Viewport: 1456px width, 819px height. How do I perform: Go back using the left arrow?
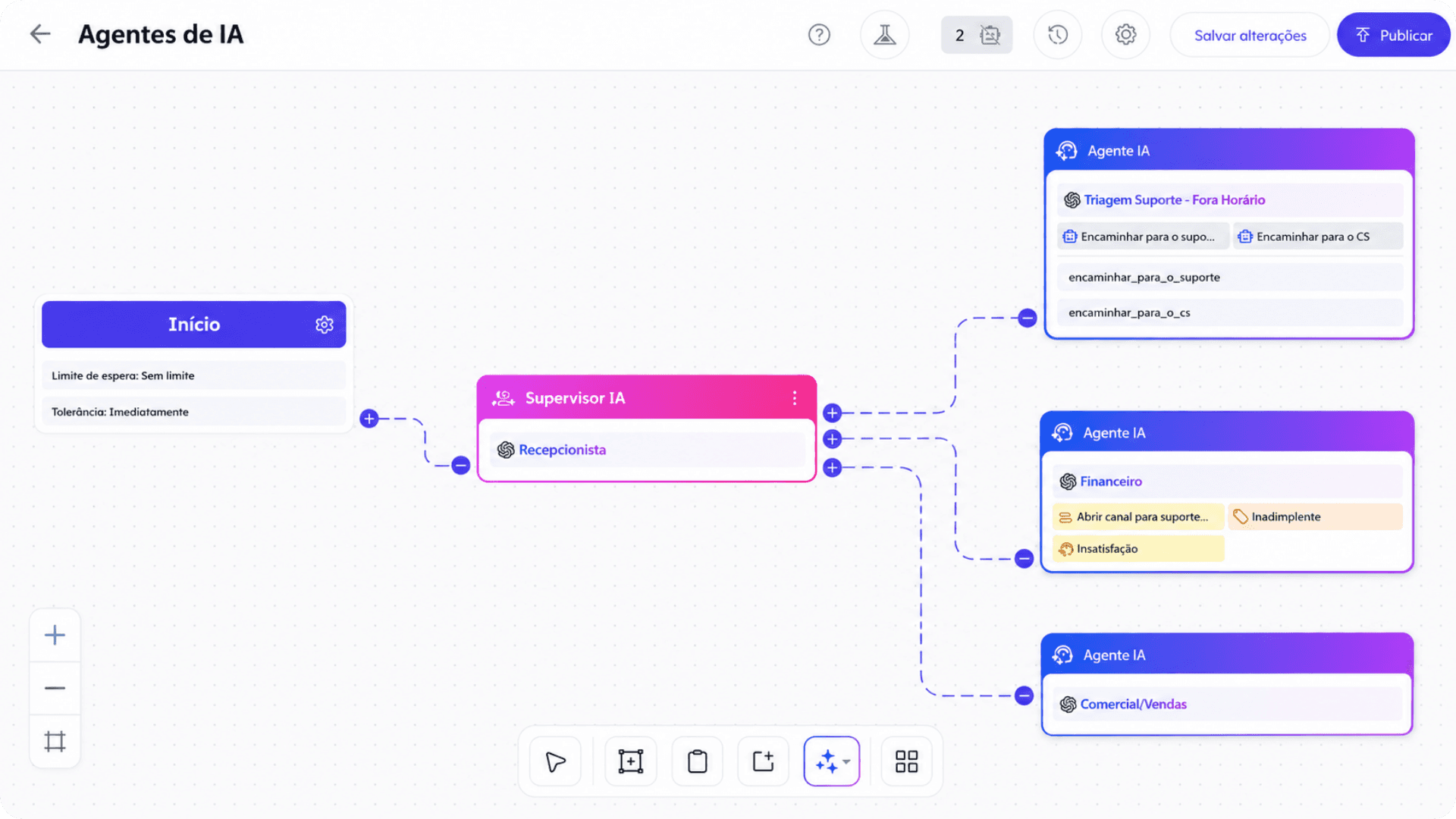pos(40,34)
